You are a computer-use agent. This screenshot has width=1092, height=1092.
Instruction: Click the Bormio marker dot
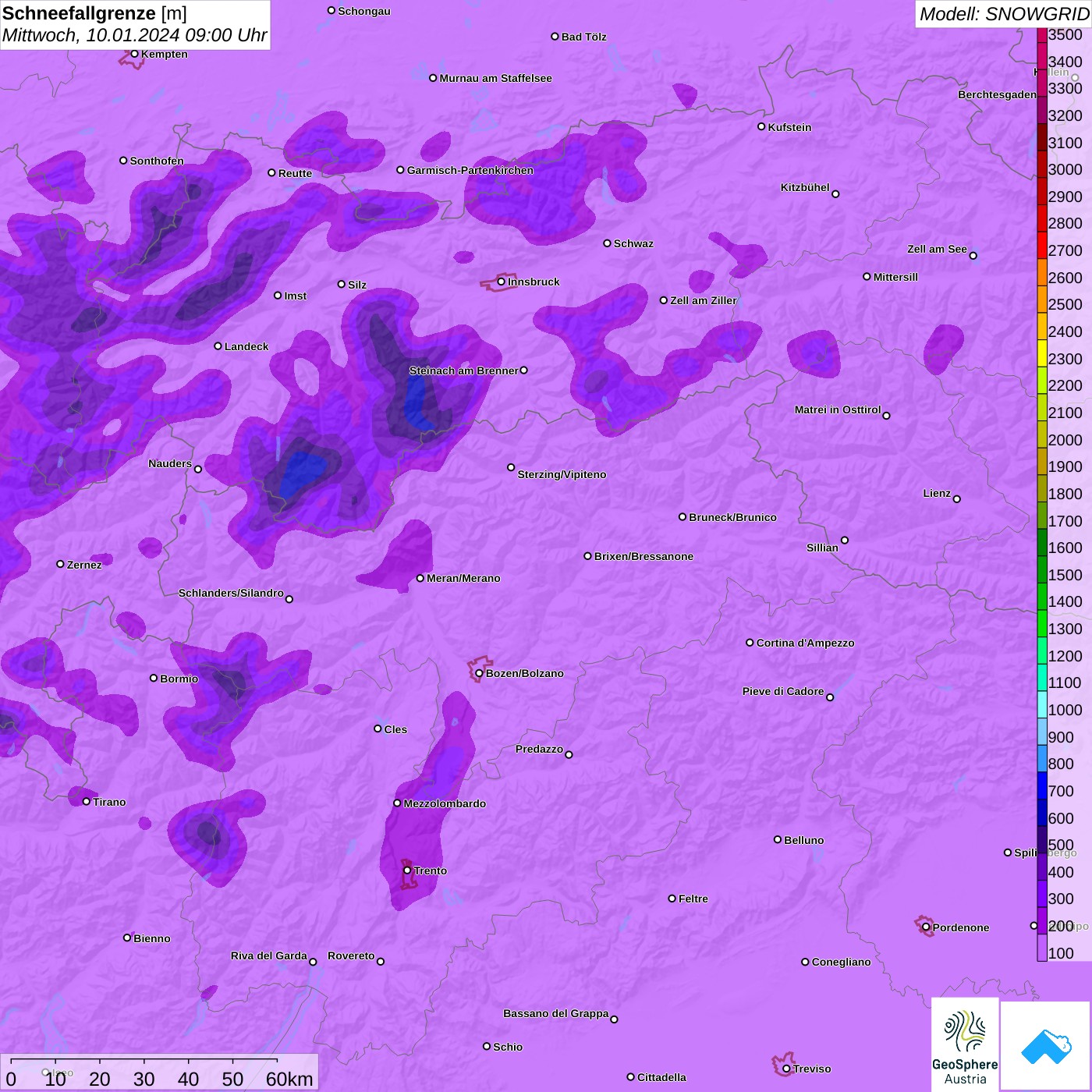[154, 678]
